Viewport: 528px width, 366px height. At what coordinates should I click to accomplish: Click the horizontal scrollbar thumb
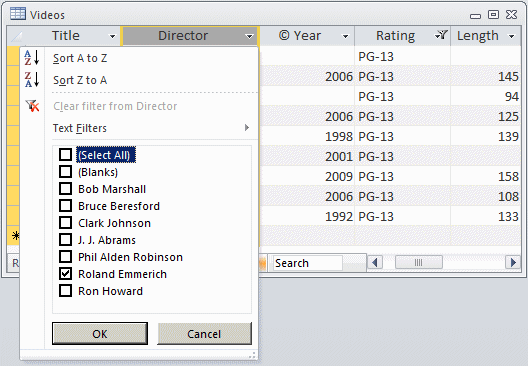point(419,262)
